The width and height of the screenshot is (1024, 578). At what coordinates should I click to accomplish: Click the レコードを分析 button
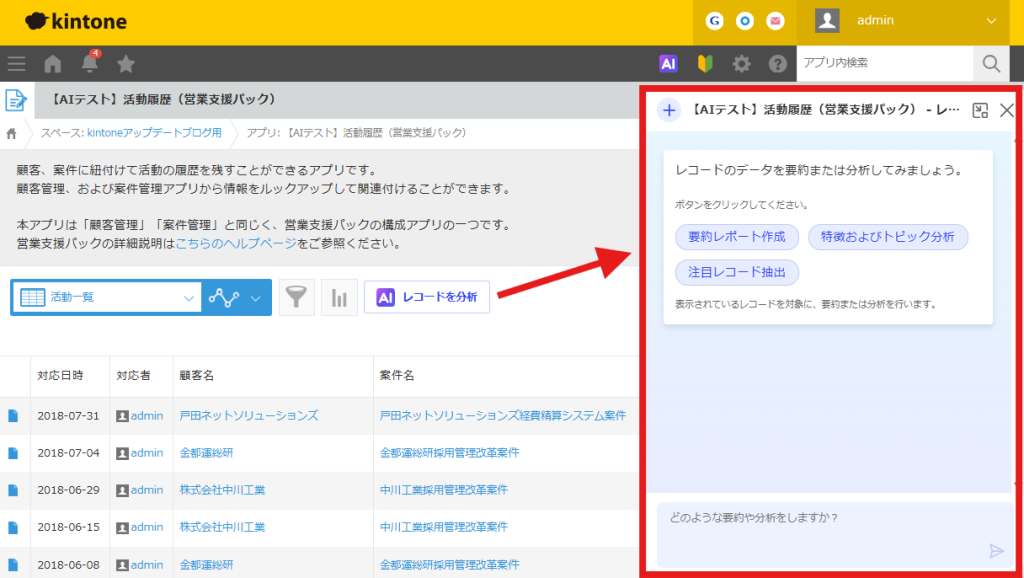pyautogui.click(x=427, y=297)
